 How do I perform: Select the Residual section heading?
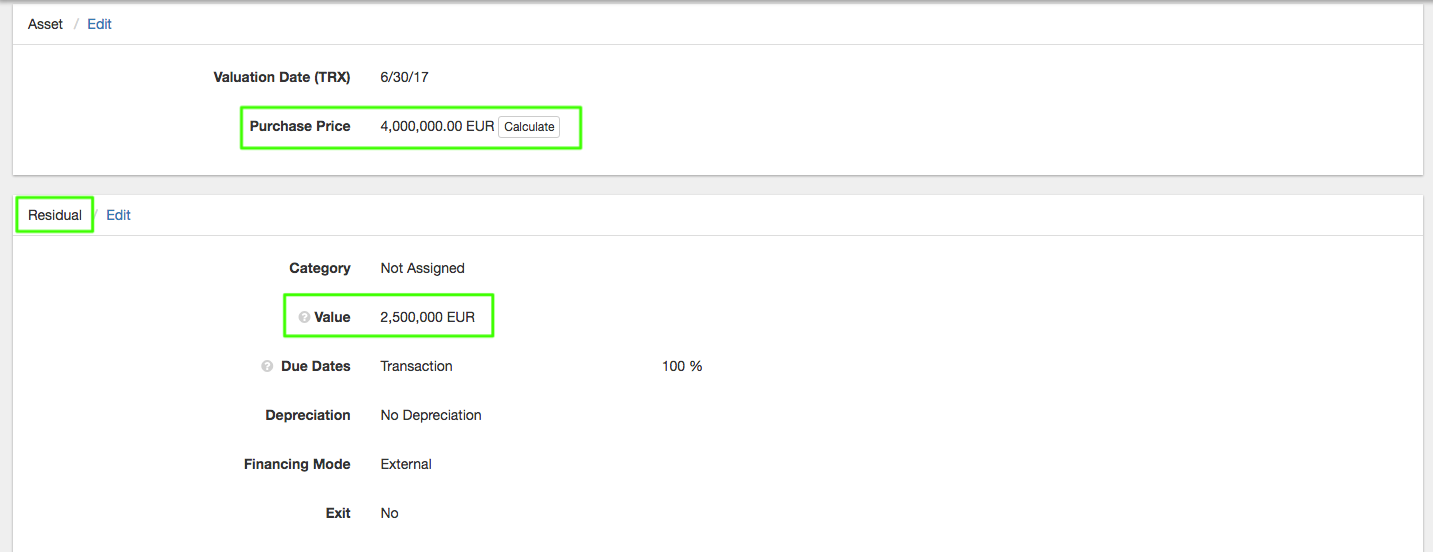55,215
